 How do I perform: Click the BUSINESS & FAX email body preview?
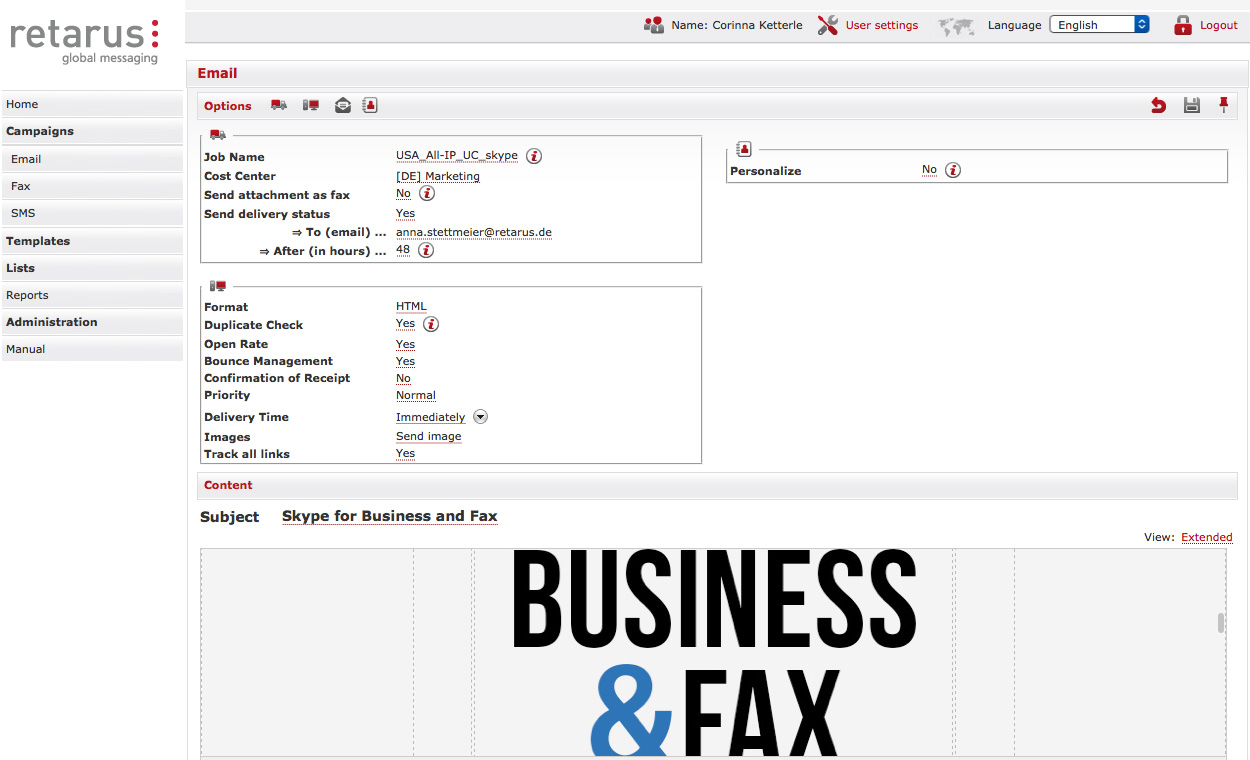[713, 652]
